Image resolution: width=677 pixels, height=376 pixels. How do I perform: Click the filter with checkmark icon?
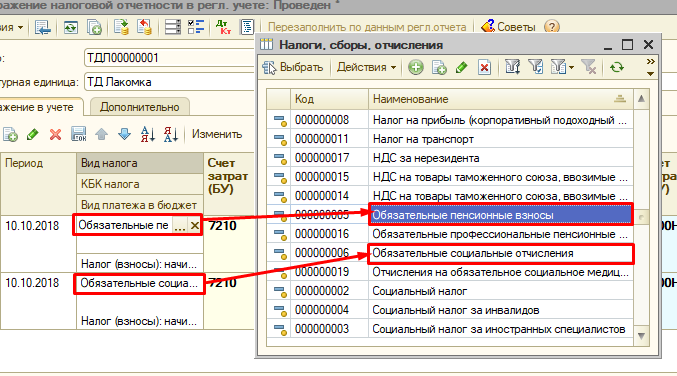[536, 67]
